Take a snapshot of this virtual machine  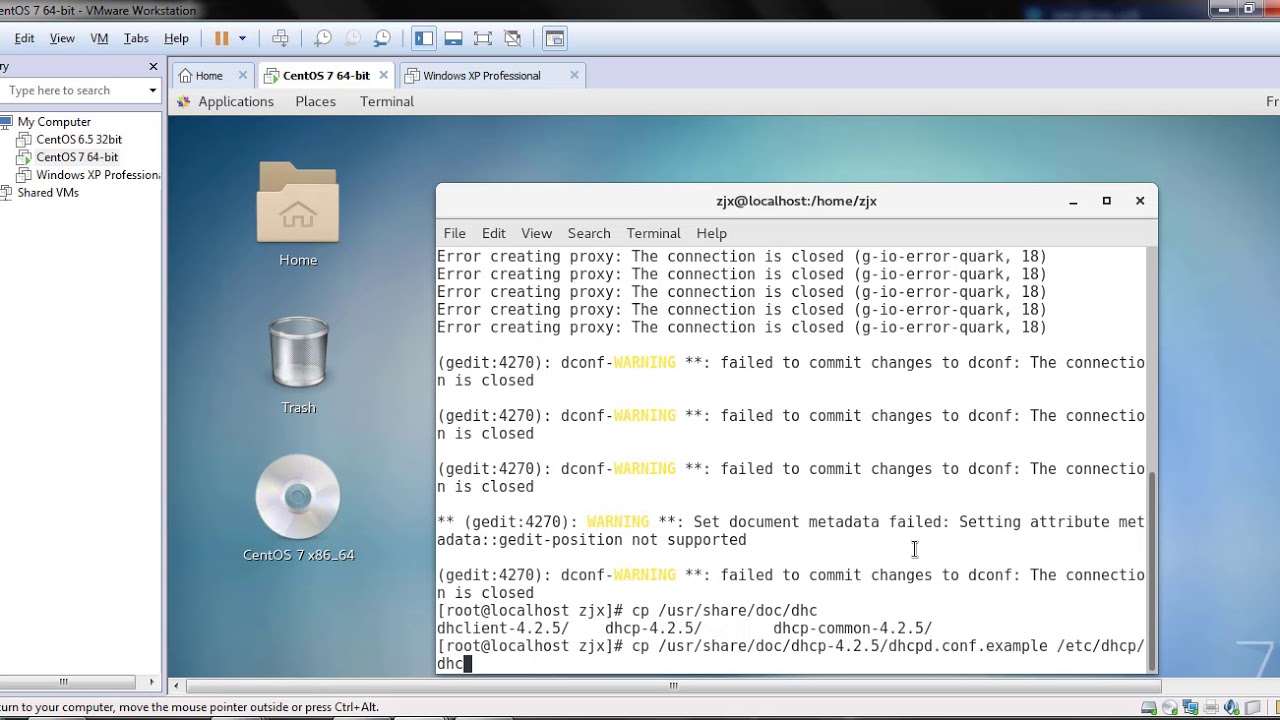click(322, 38)
